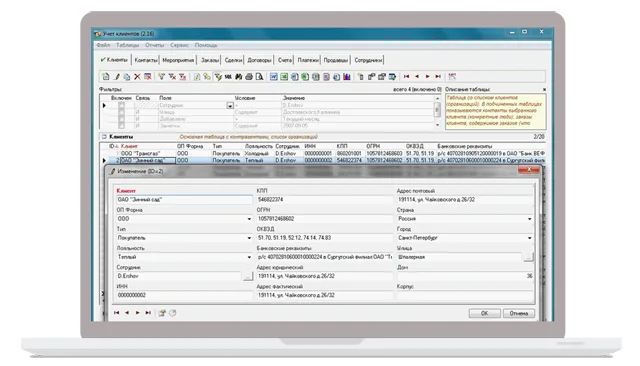Go to last record in main toolbar

click(x=438, y=76)
